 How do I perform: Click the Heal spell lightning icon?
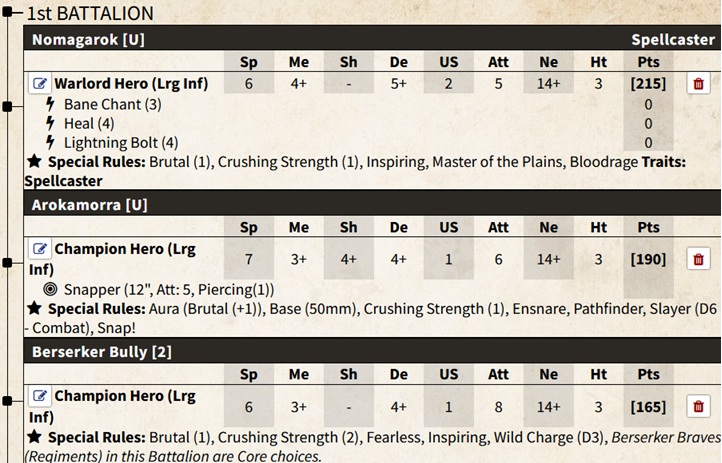coord(50,123)
